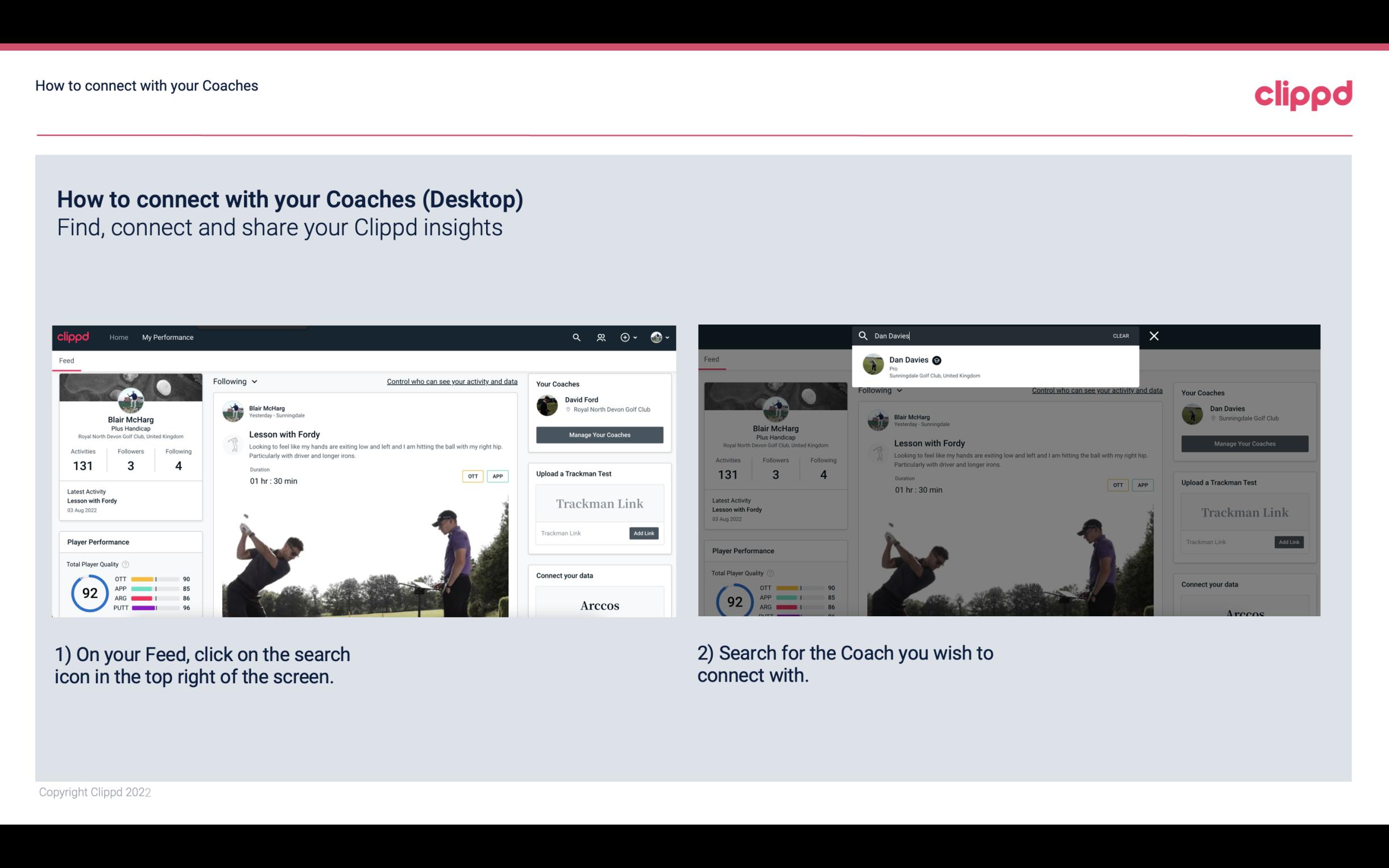The height and width of the screenshot is (868, 1389).
Task: Click the Dan Davies profile search result icon
Action: pyautogui.click(x=872, y=365)
